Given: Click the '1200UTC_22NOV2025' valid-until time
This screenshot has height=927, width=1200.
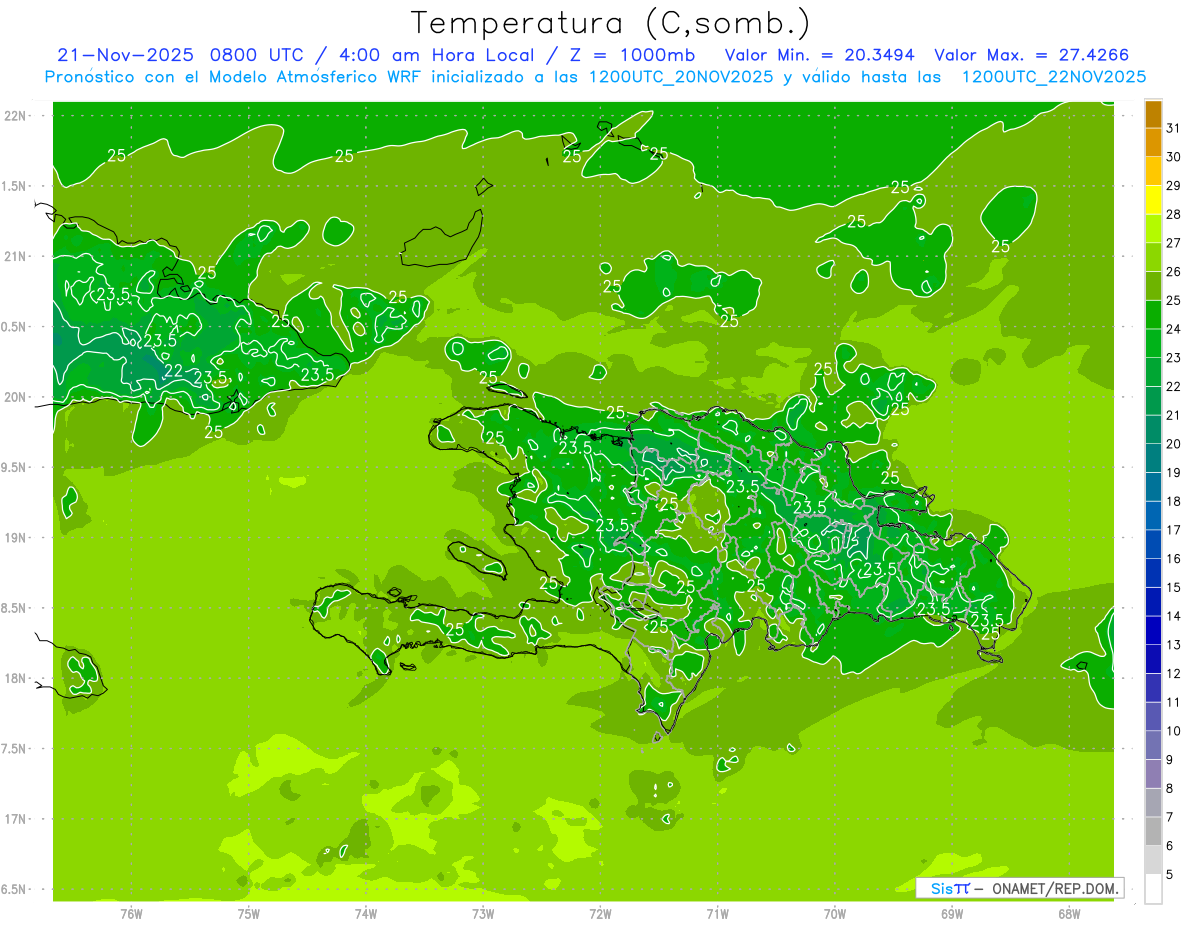Looking at the screenshot, I should coord(1053,77).
